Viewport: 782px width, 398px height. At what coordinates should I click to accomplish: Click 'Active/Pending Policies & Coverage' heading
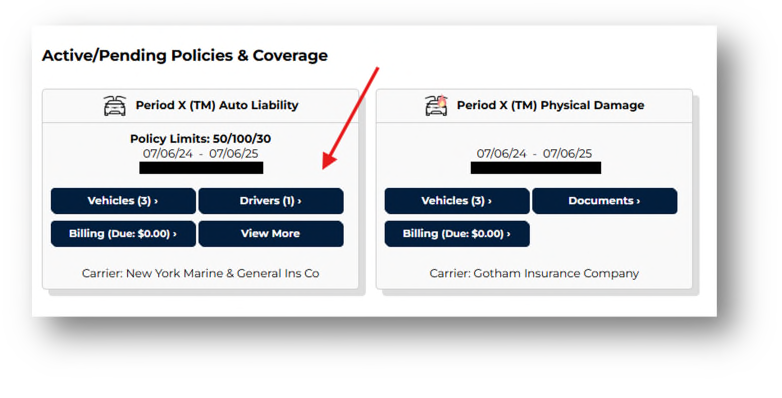tap(185, 55)
